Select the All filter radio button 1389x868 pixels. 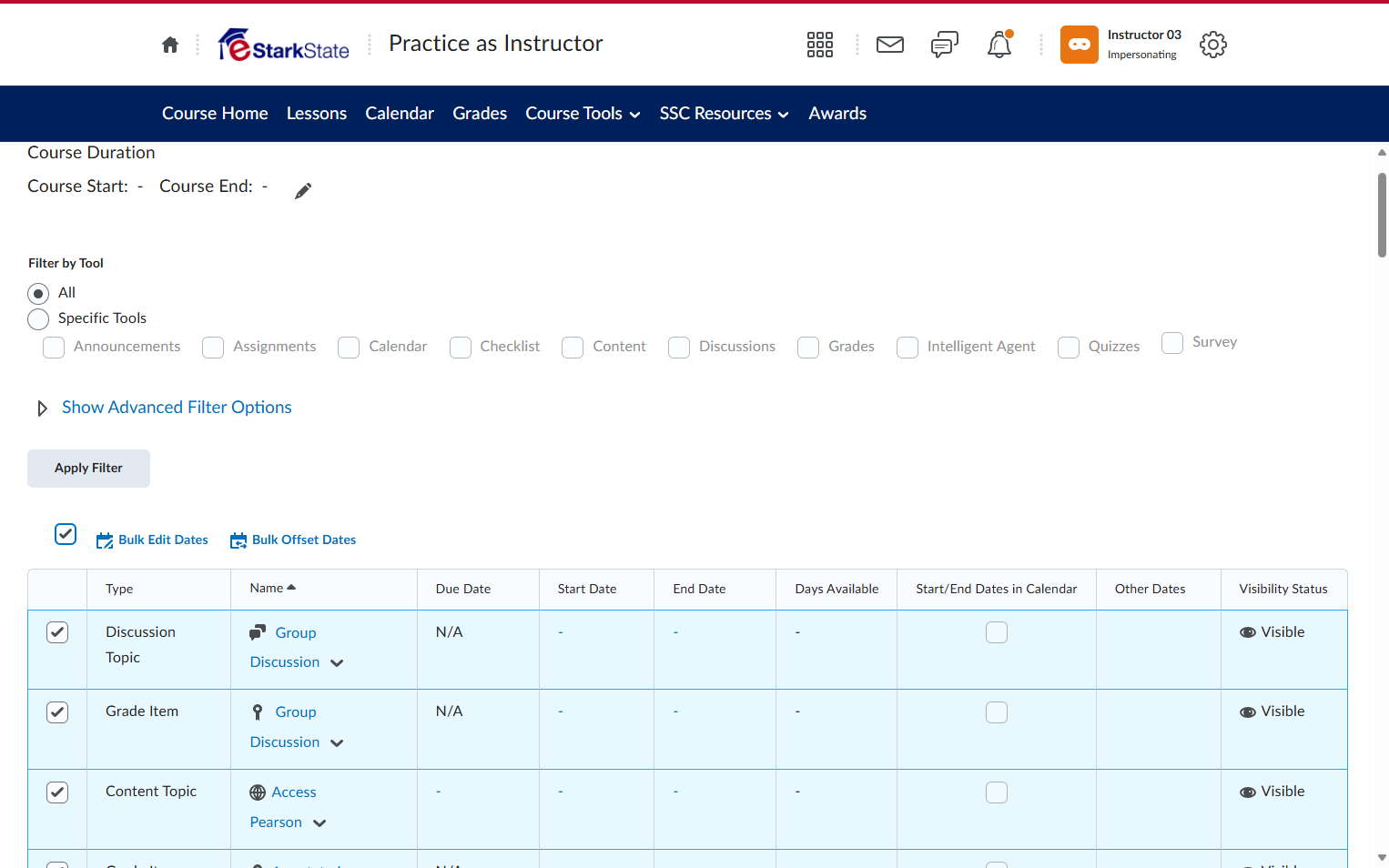pyautogui.click(x=38, y=293)
